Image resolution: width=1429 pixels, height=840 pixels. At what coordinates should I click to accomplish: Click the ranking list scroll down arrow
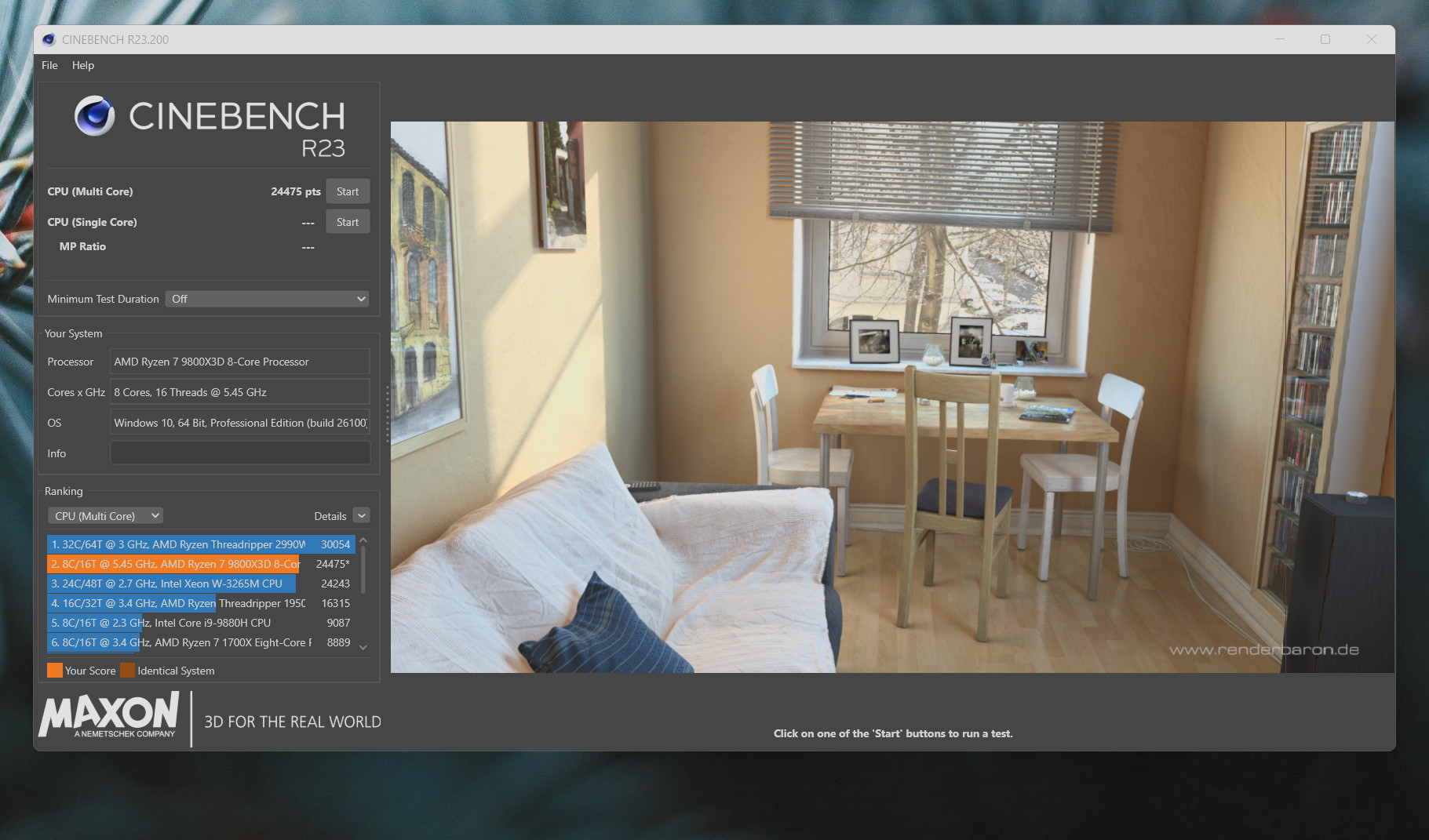pyautogui.click(x=363, y=647)
